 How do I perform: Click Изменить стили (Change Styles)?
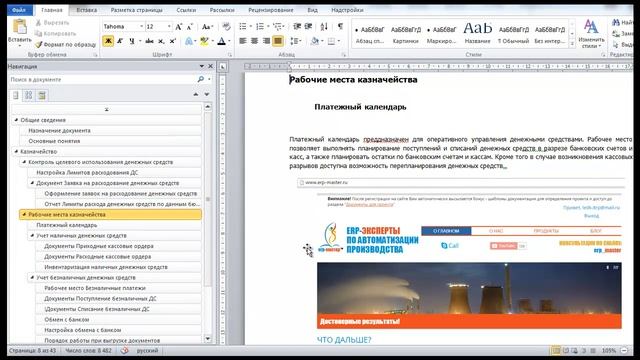(591, 33)
